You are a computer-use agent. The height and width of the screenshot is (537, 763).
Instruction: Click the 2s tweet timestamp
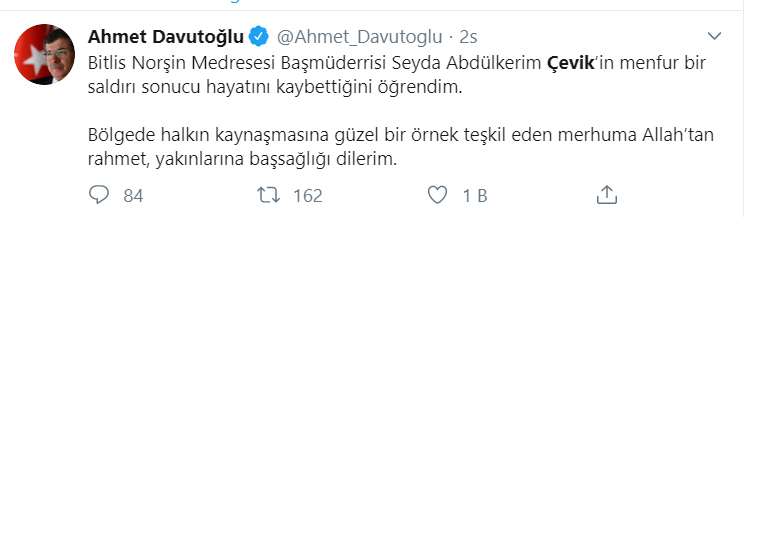pos(469,37)
